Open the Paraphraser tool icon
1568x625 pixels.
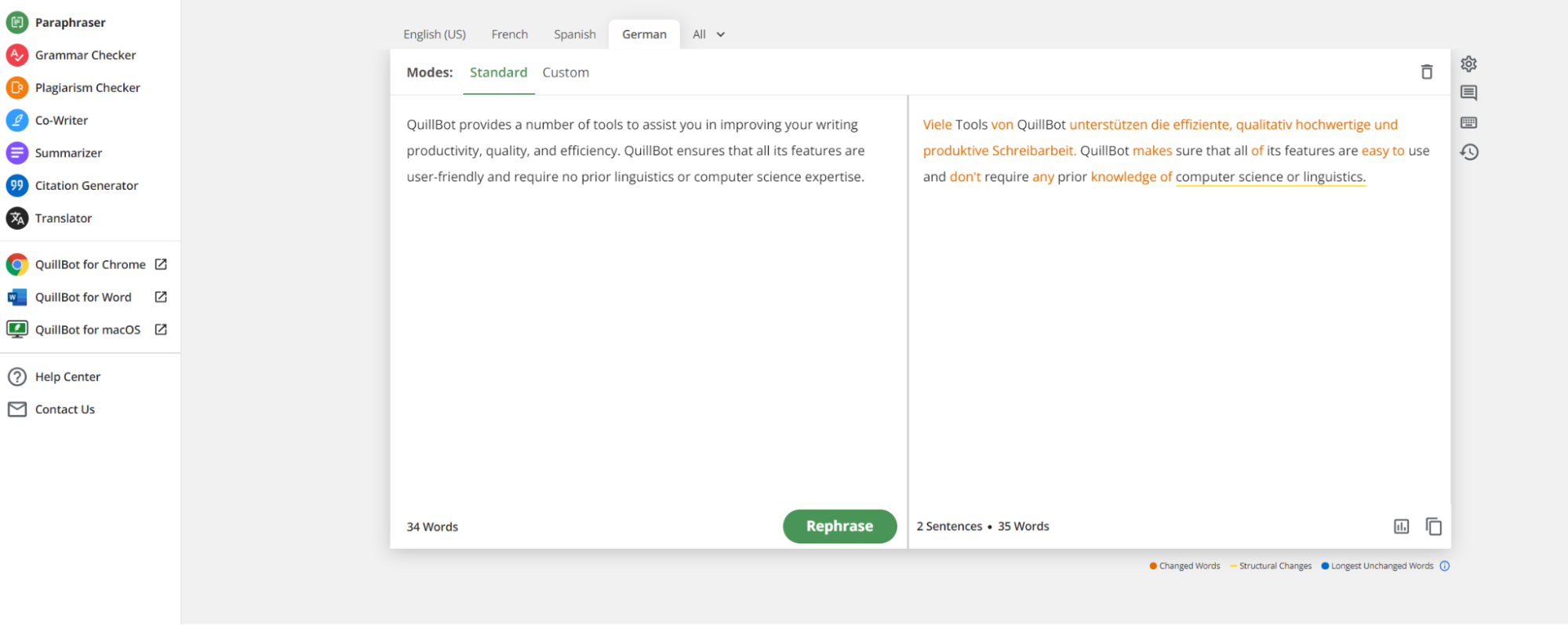(x=17, y=22)
